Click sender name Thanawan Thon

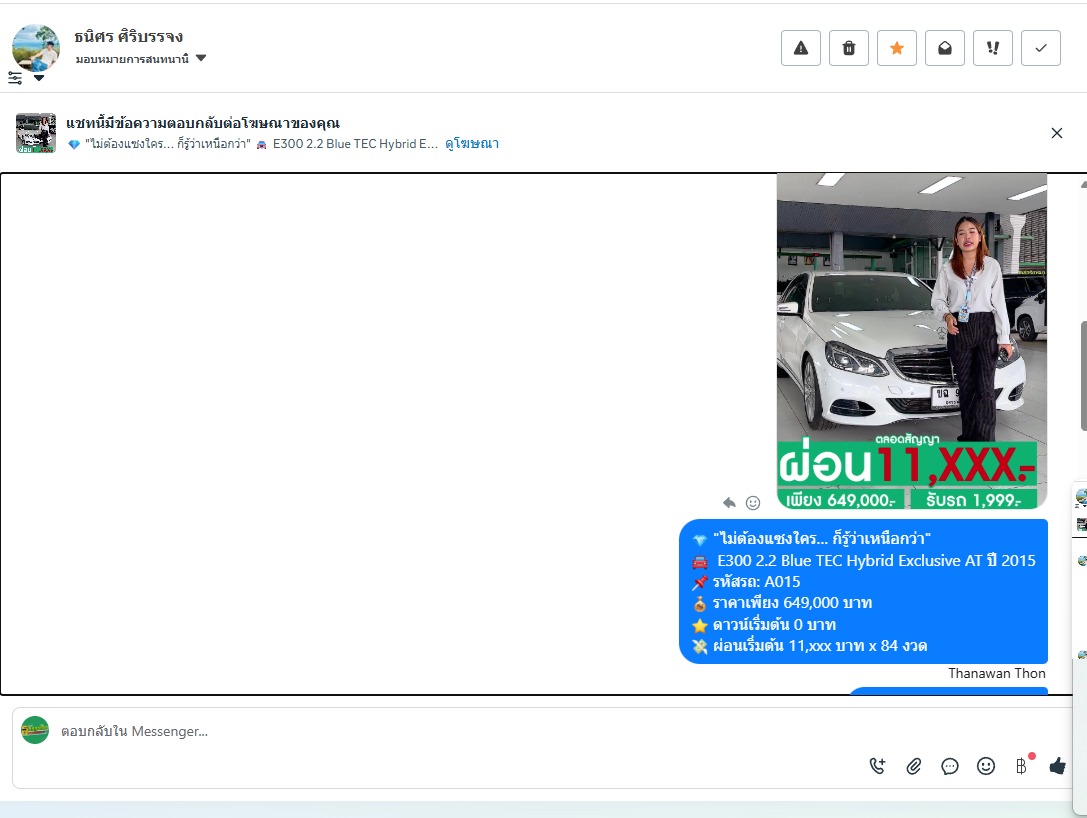[997, 673]
